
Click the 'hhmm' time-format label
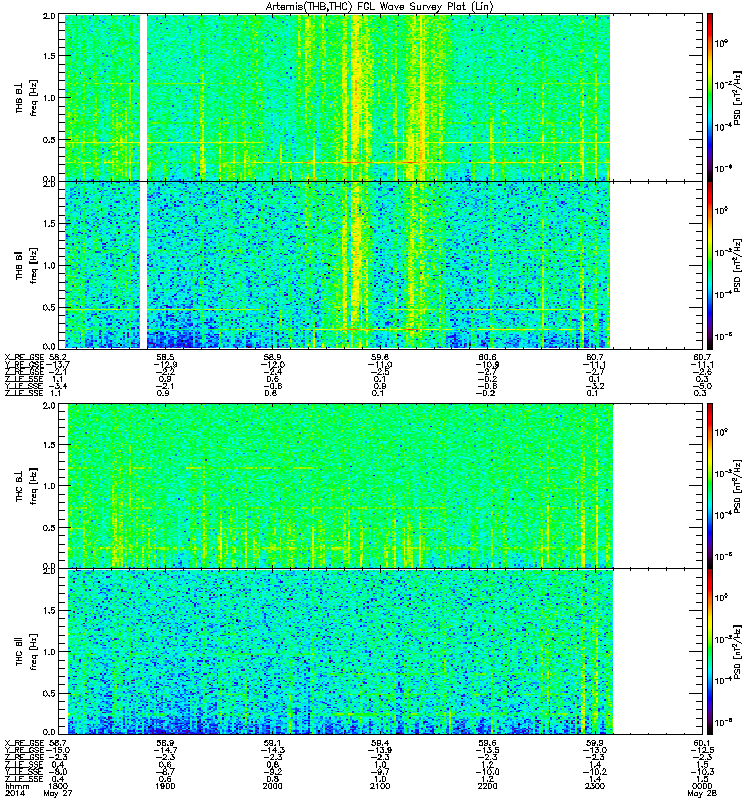pos(17,786)
